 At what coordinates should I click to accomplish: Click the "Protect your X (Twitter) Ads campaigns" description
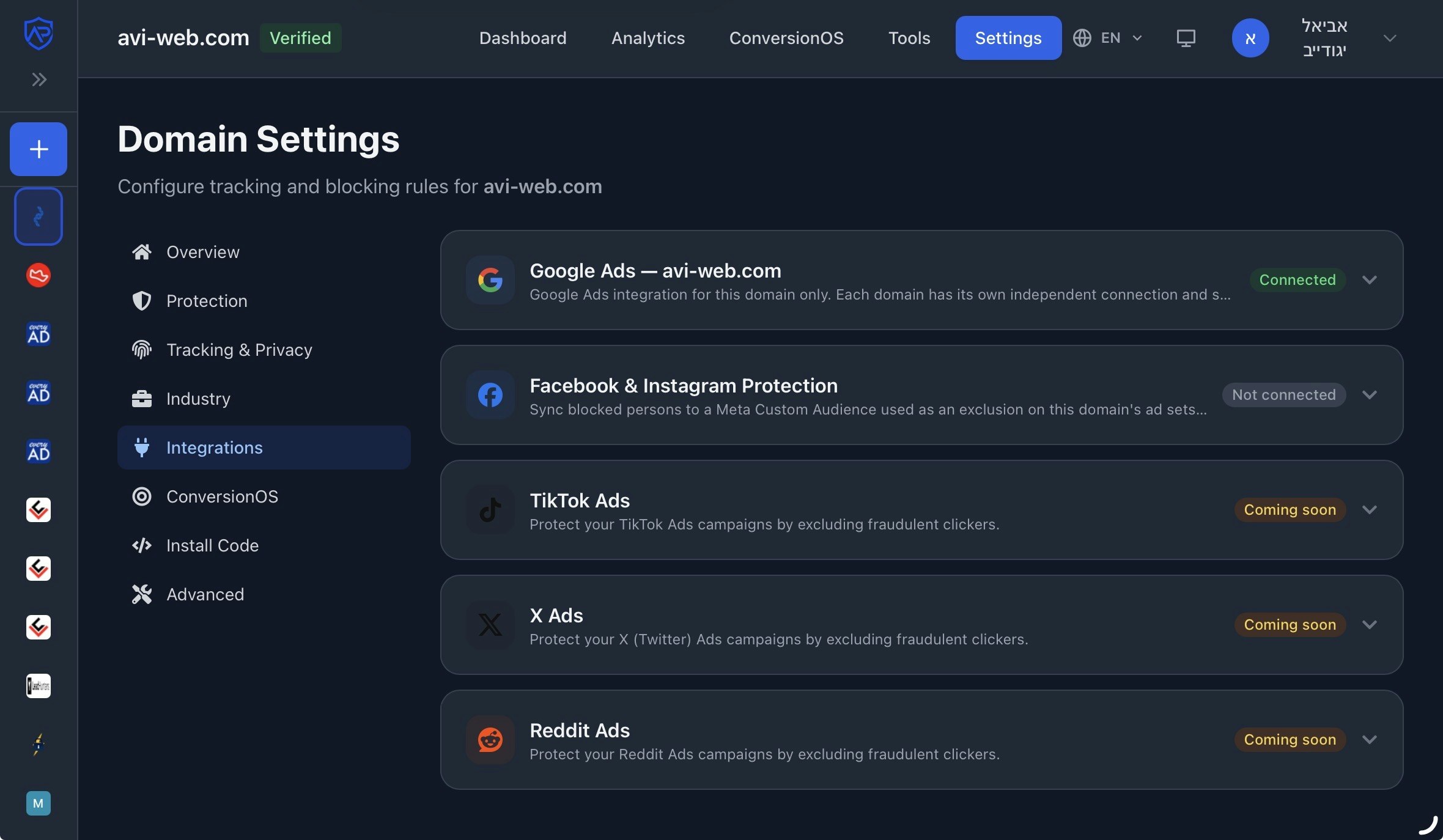tap(779, 639)
